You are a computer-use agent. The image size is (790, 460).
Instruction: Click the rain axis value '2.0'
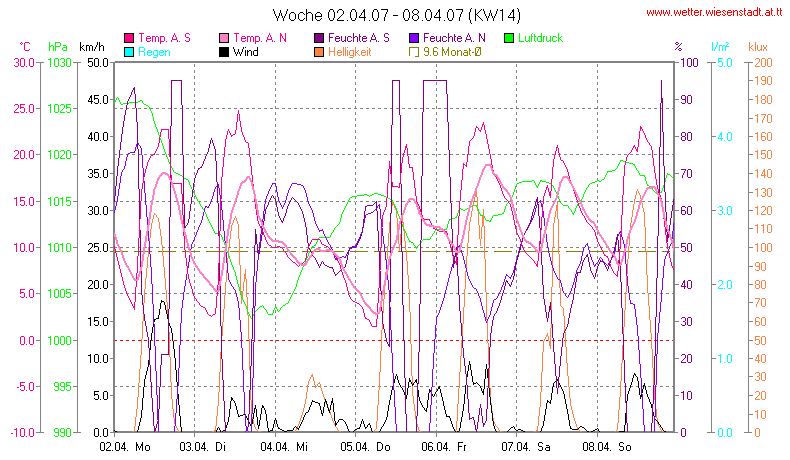pos(725,285)
